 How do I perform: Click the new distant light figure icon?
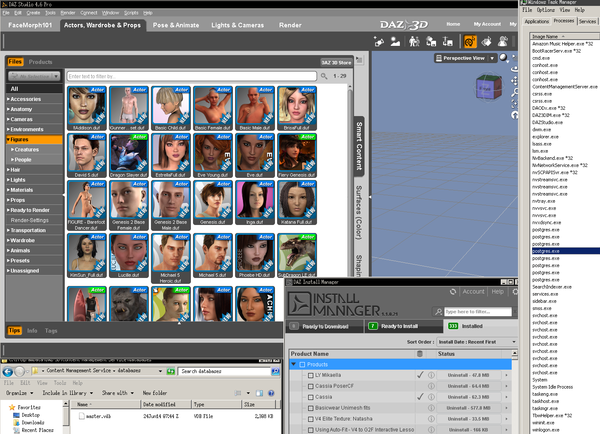pos(395,41)
